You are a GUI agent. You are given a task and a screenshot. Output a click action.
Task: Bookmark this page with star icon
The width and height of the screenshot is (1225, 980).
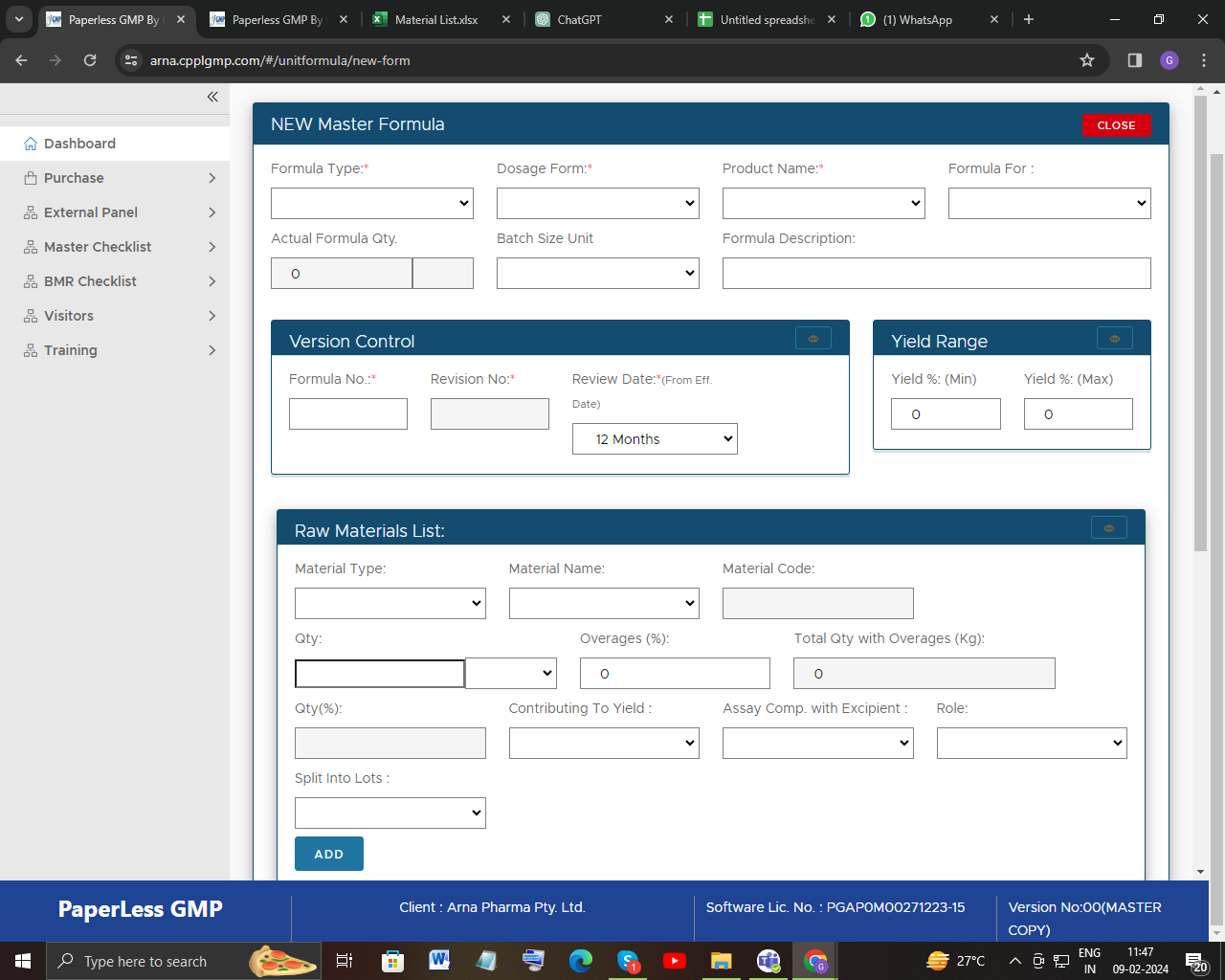[x=1087, y=60]
